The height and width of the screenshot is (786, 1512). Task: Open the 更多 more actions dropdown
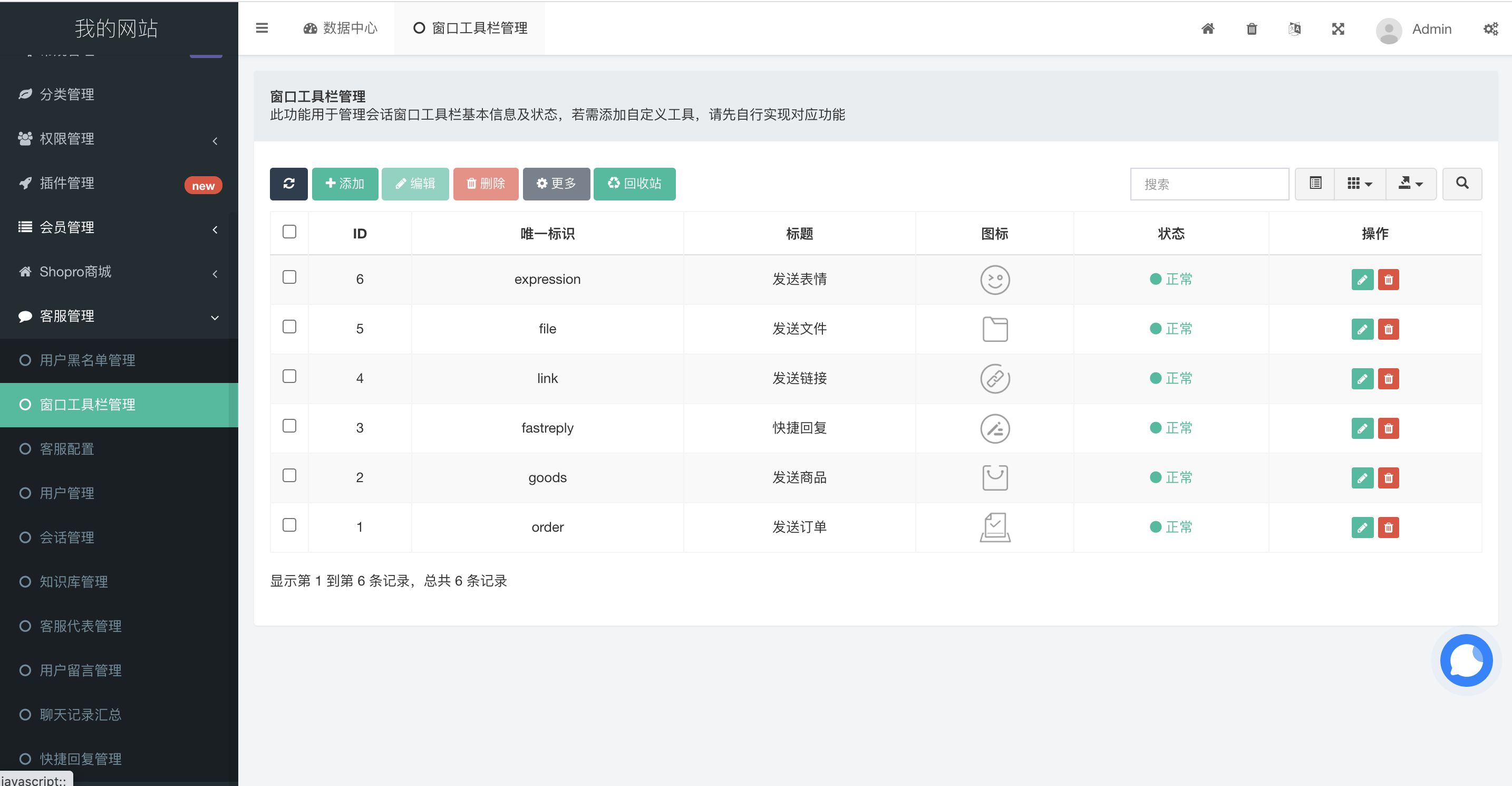[x=556, y=184]
